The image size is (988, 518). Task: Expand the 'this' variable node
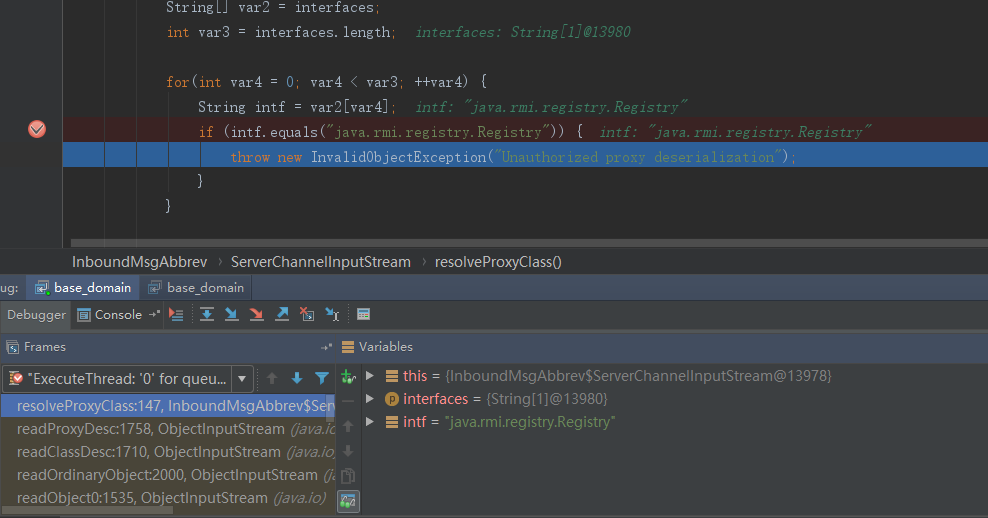pyautogui.click(x=370, y=376)
